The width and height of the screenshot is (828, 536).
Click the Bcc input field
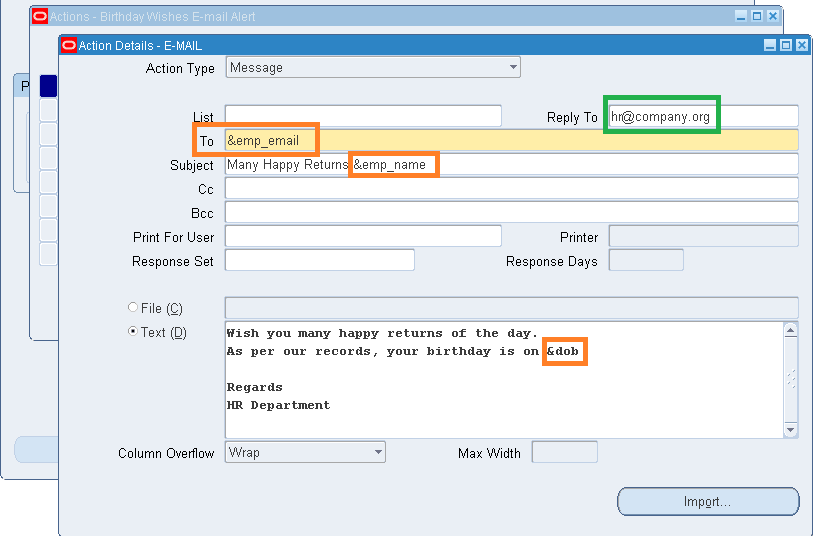(x=512, y=212)
